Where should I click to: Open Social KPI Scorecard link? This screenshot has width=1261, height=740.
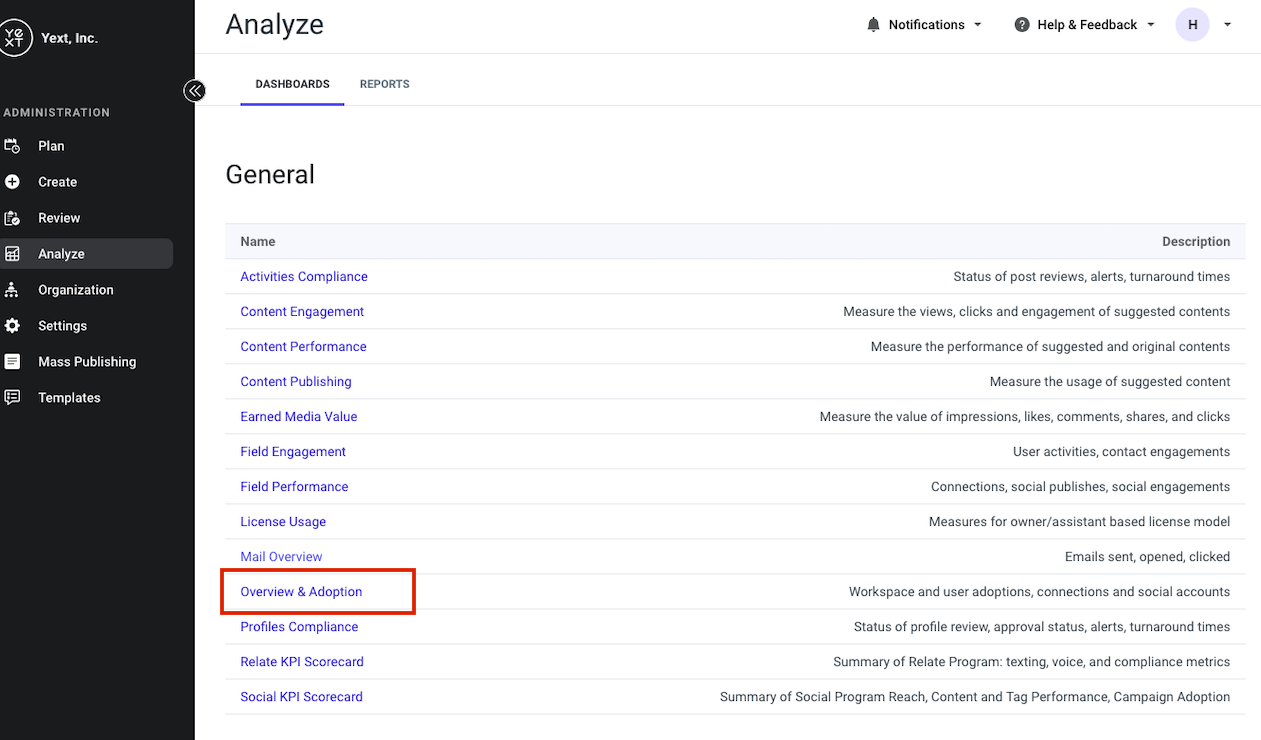pos(302,697)
